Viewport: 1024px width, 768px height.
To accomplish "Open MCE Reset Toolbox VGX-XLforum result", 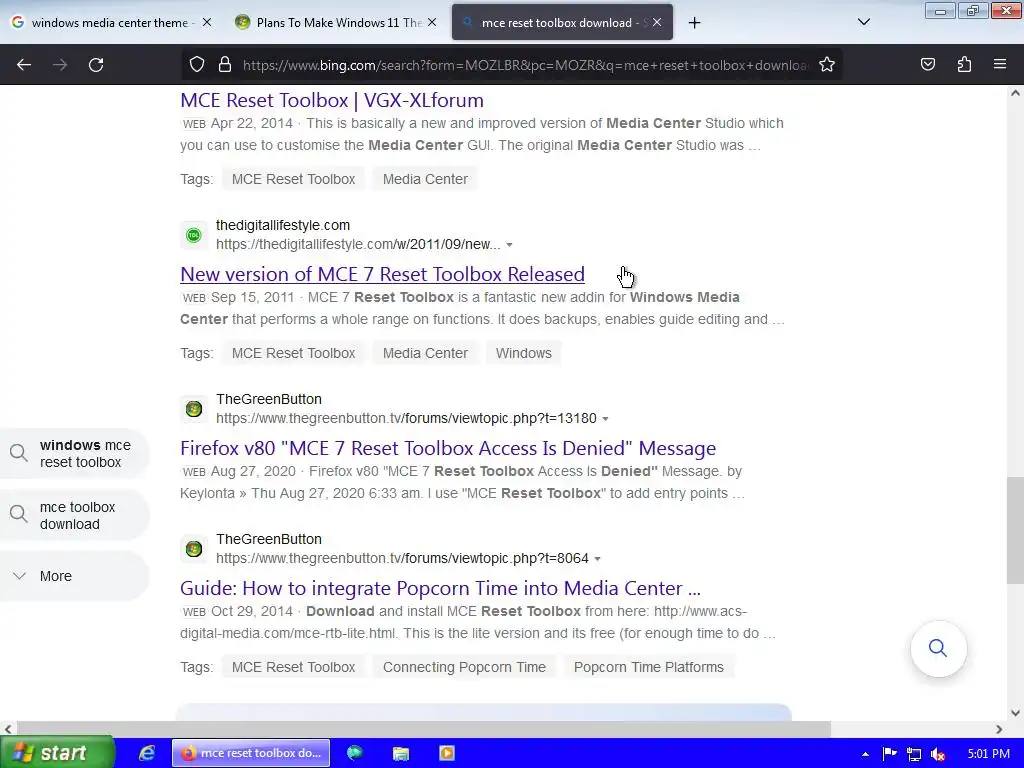I will [332, 100].
